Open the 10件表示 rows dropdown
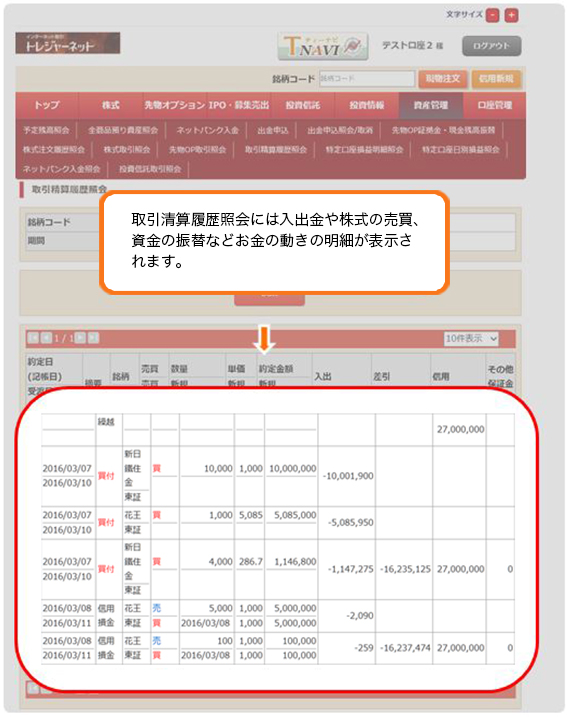This screenshot has width=567, height=717. [x=471, y=338]
